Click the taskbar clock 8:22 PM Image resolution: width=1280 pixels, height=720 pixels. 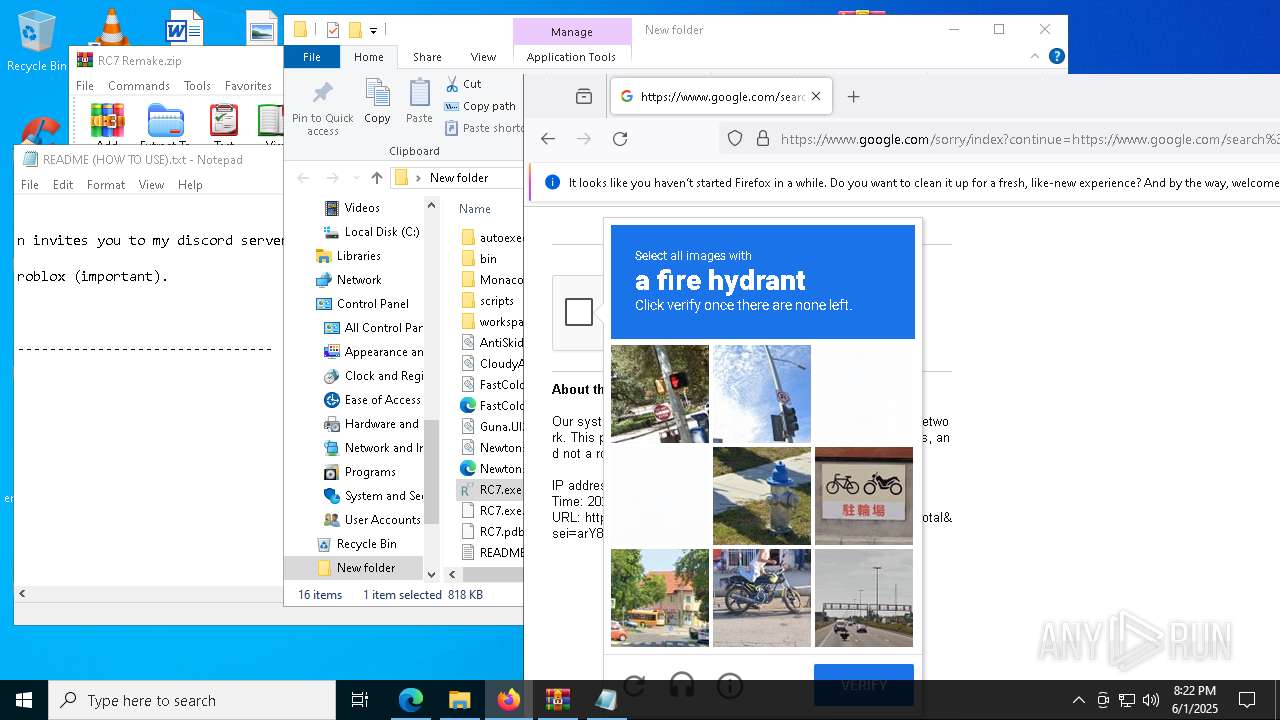click(x=1194, y=691)
